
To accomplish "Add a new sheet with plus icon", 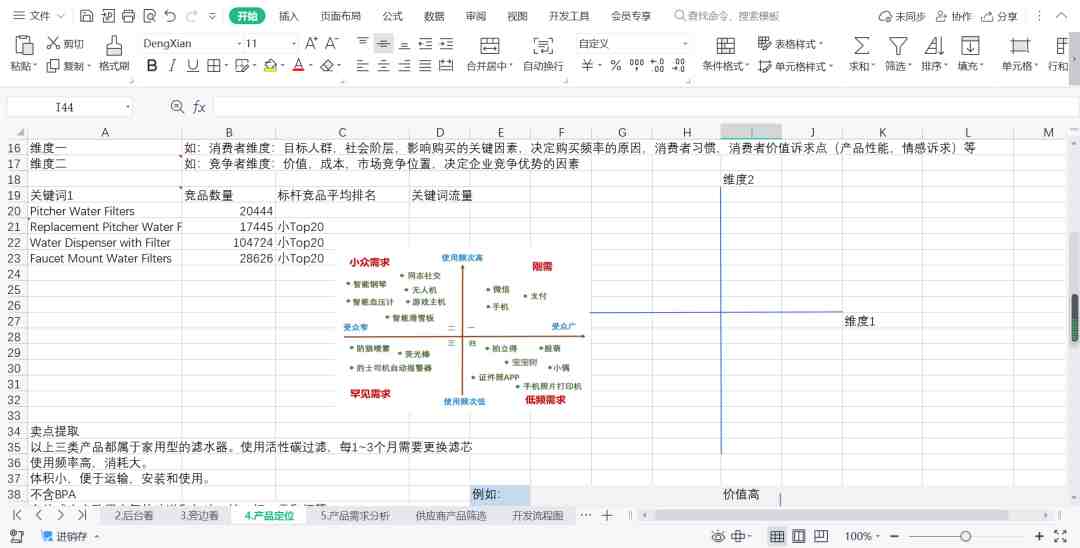I will (x=607, y=516).
